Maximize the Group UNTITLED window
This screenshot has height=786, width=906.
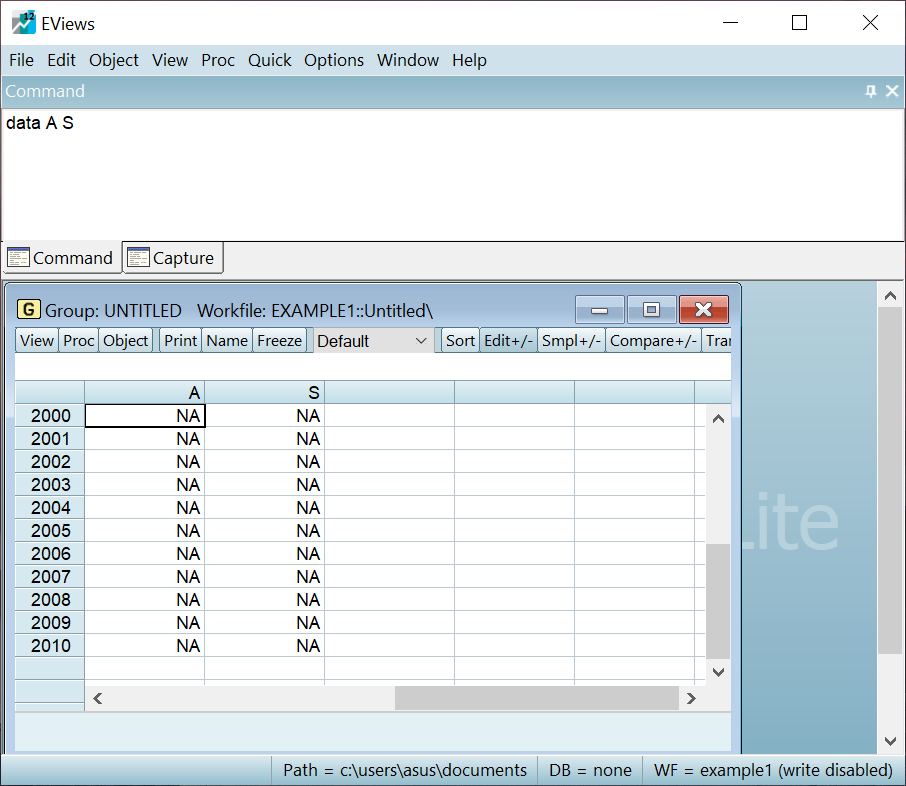651,310
